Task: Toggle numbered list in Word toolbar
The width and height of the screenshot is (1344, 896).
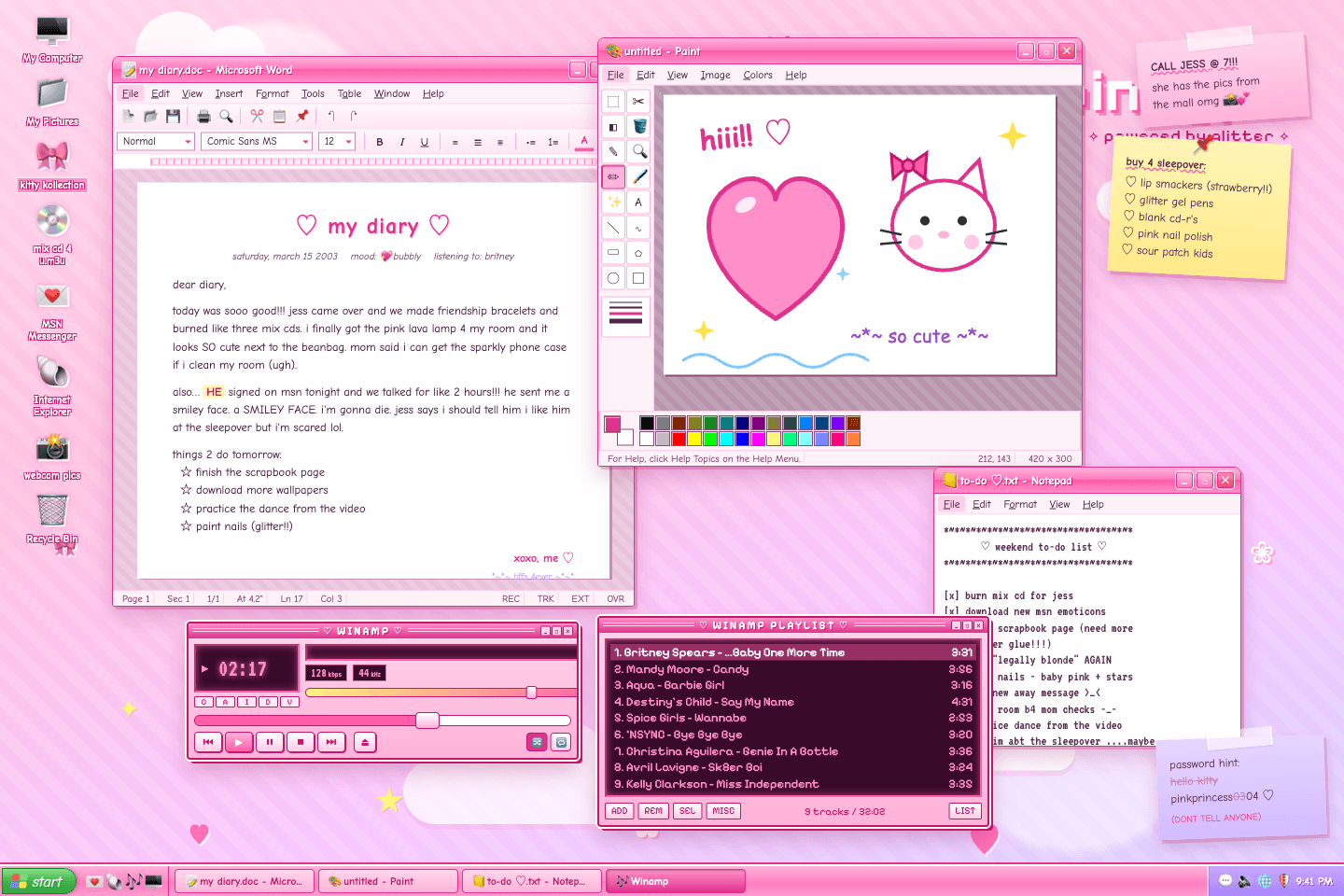Action: coord(553,142)
